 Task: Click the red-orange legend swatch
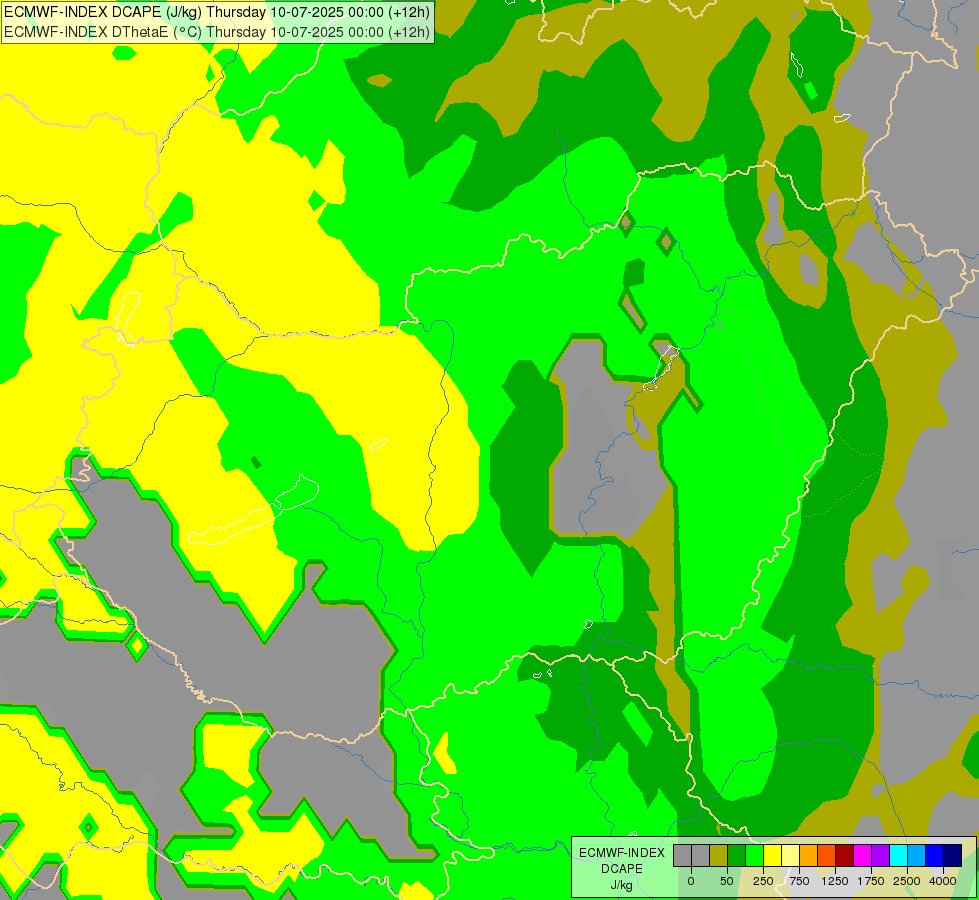click(827, 855)
